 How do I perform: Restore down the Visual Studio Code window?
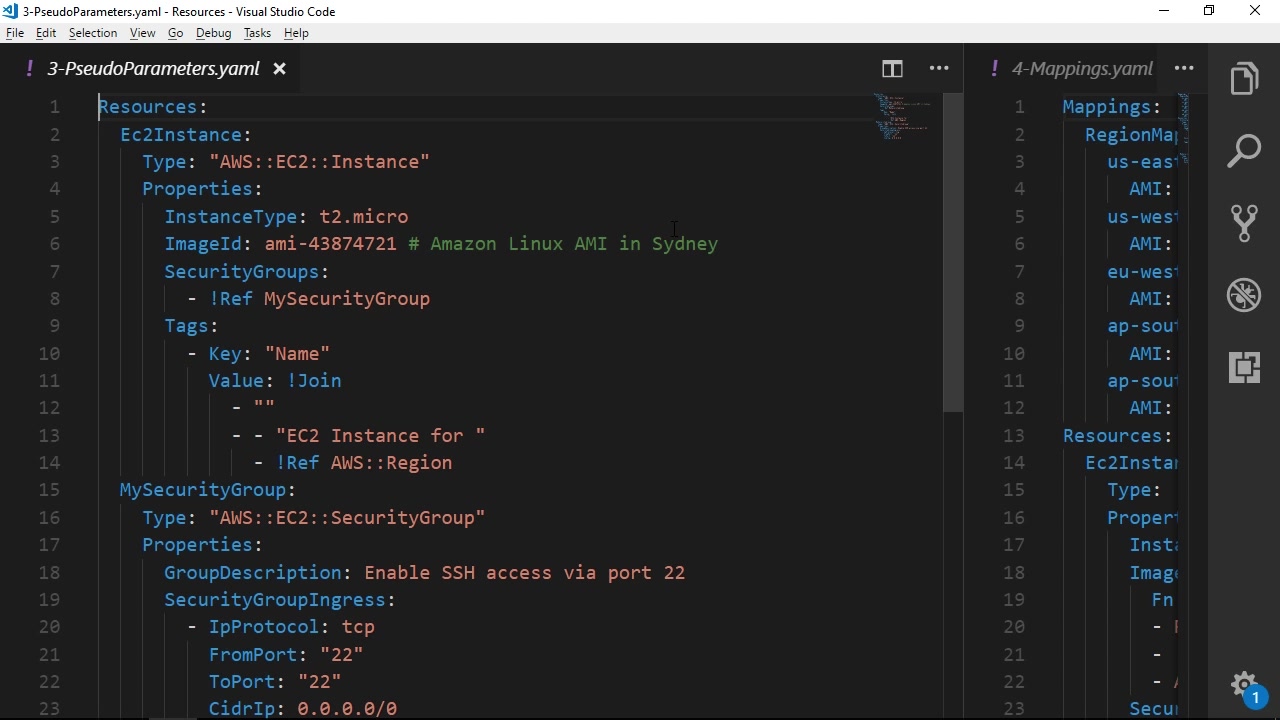click(x=1209, y=11)
